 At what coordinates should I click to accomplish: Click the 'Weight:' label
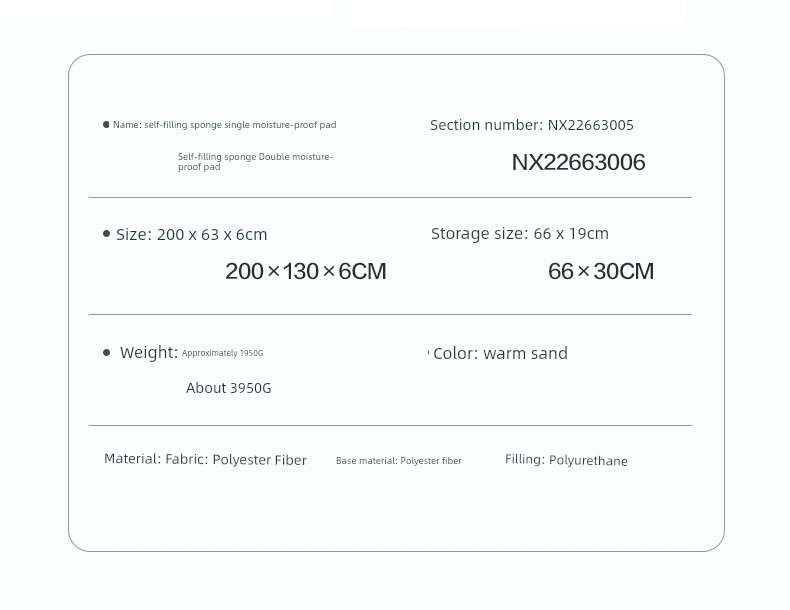(149, 353)
